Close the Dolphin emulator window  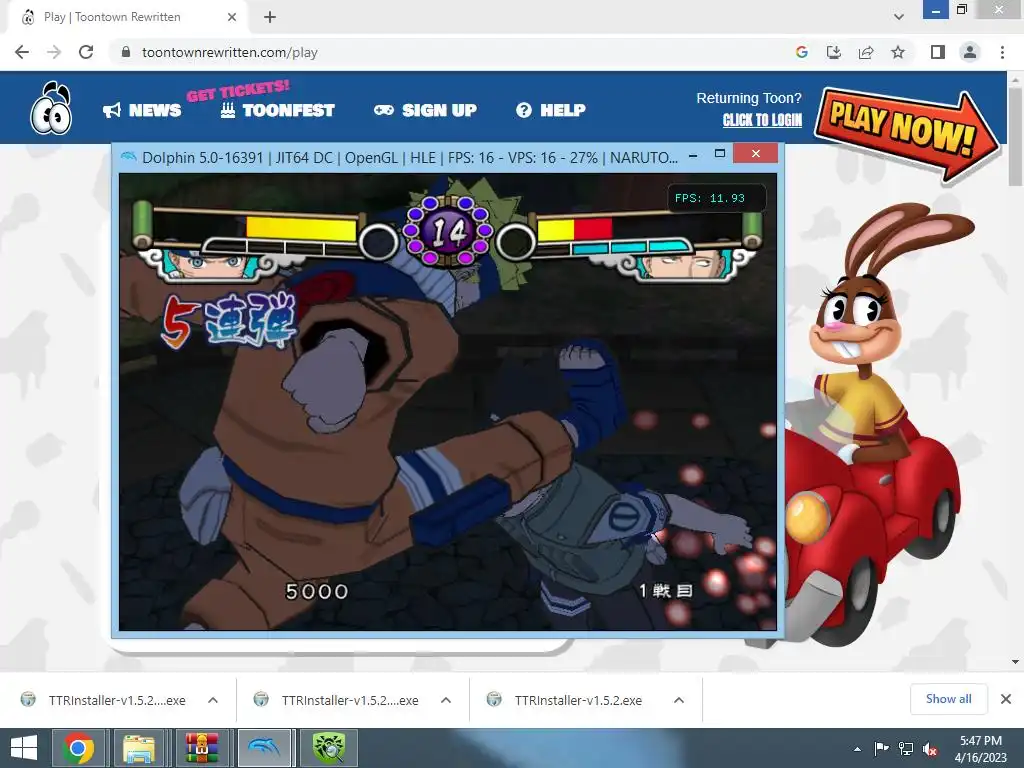point(756,153)
